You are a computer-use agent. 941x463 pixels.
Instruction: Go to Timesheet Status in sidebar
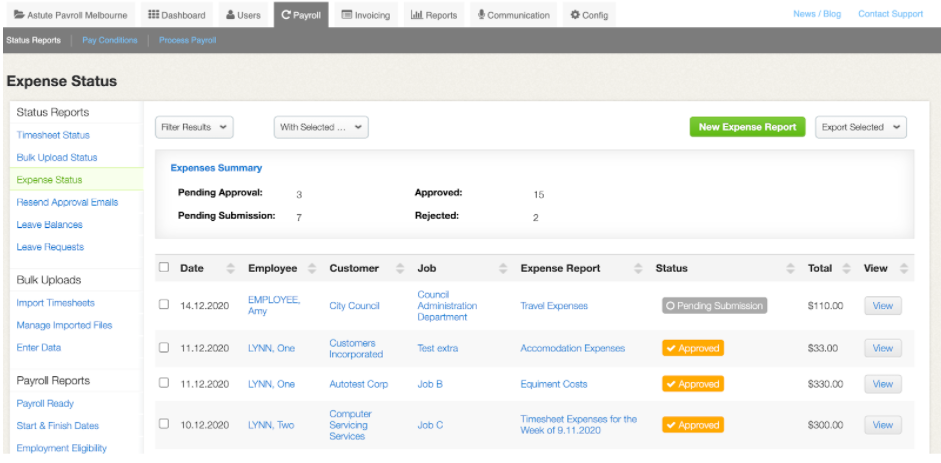(x=53, y=135)
